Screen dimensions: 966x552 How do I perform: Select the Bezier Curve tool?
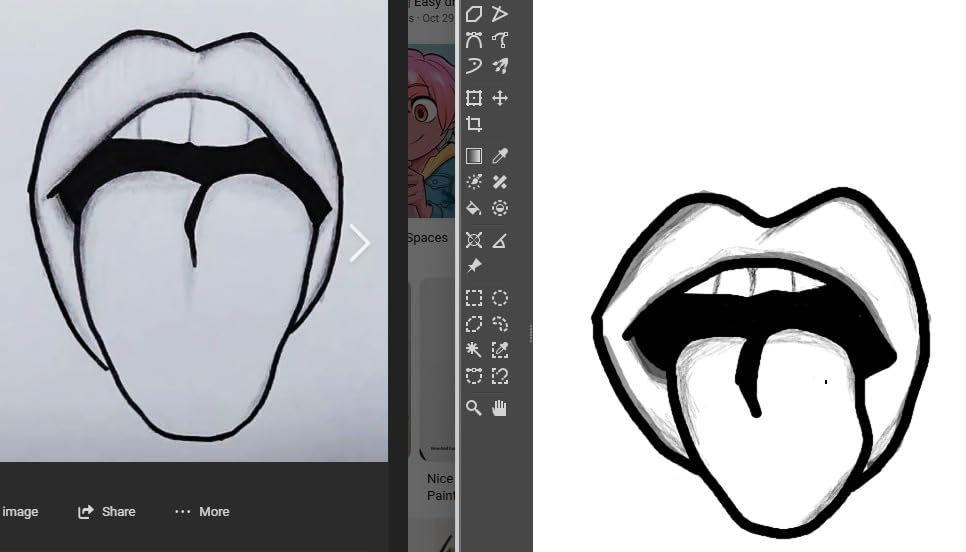pos(474,40)
